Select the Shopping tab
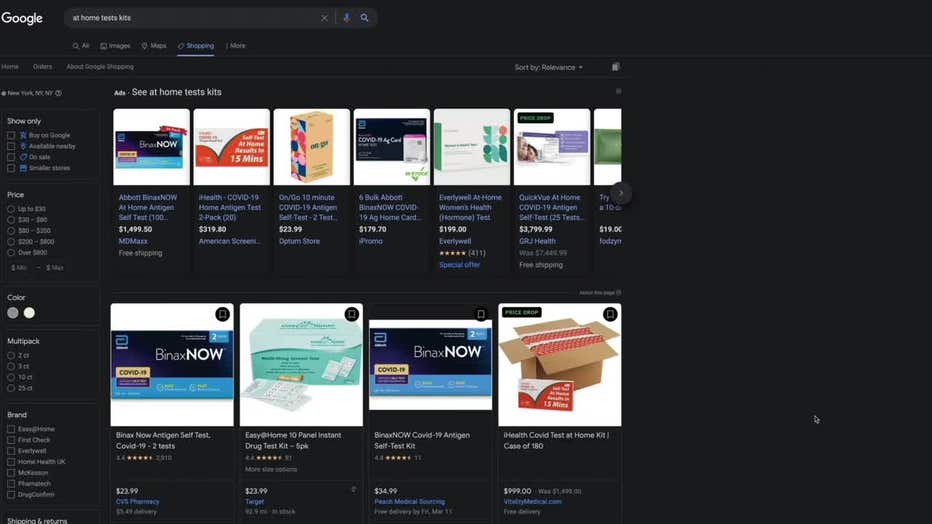The width and height of the screenshot is (932, 524). pyautogui.click(x=196, y=46)
